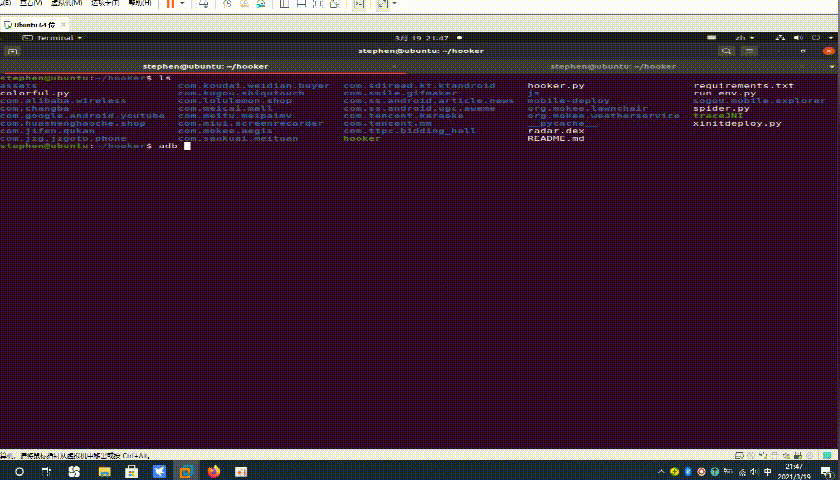The image size is (840, 480).
Task: Click the keyboard indicator in the Ubuntu top bar
Action: point(711,38)
